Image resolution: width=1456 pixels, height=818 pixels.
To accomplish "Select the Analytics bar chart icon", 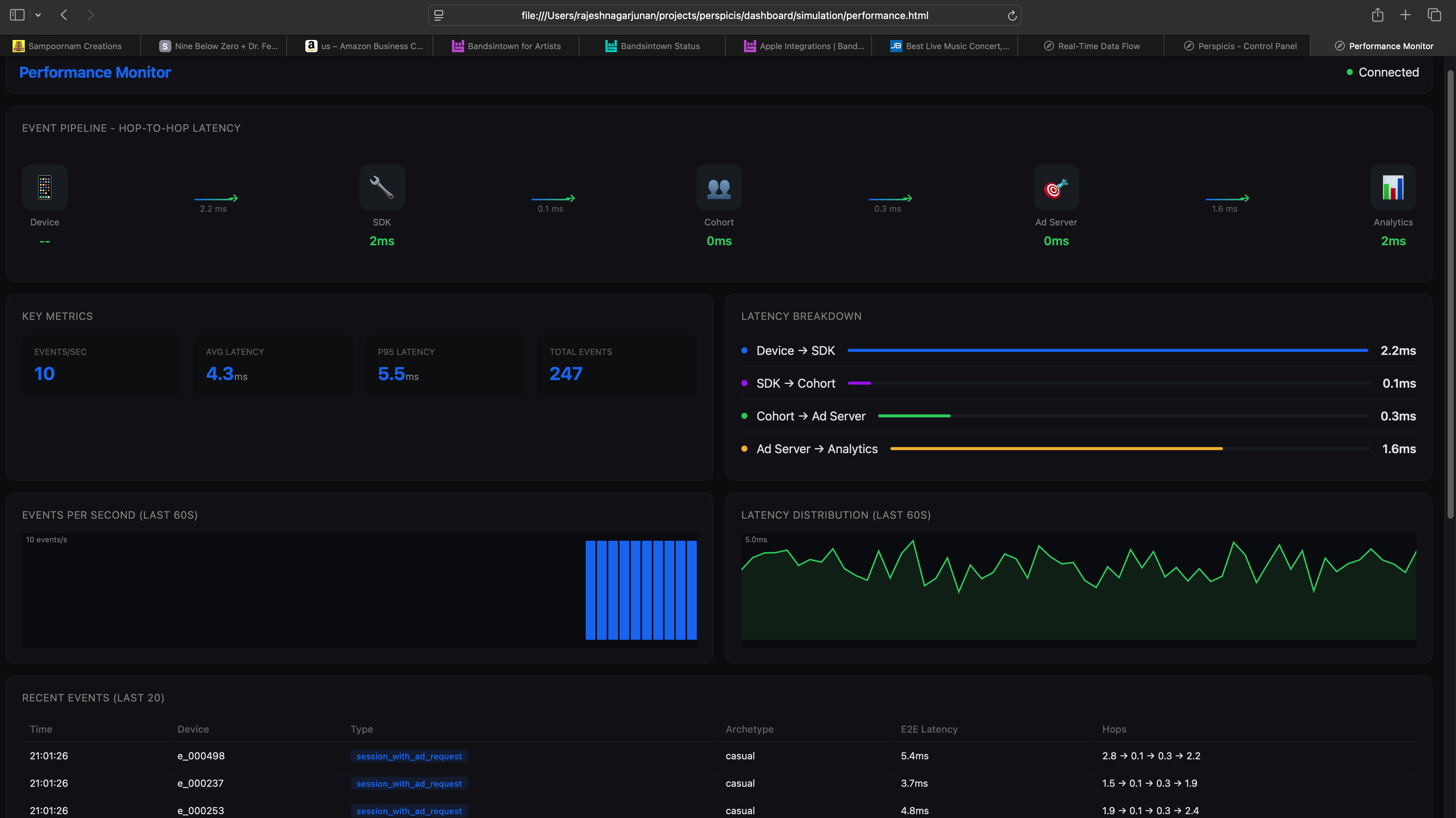I will 1392,187.
